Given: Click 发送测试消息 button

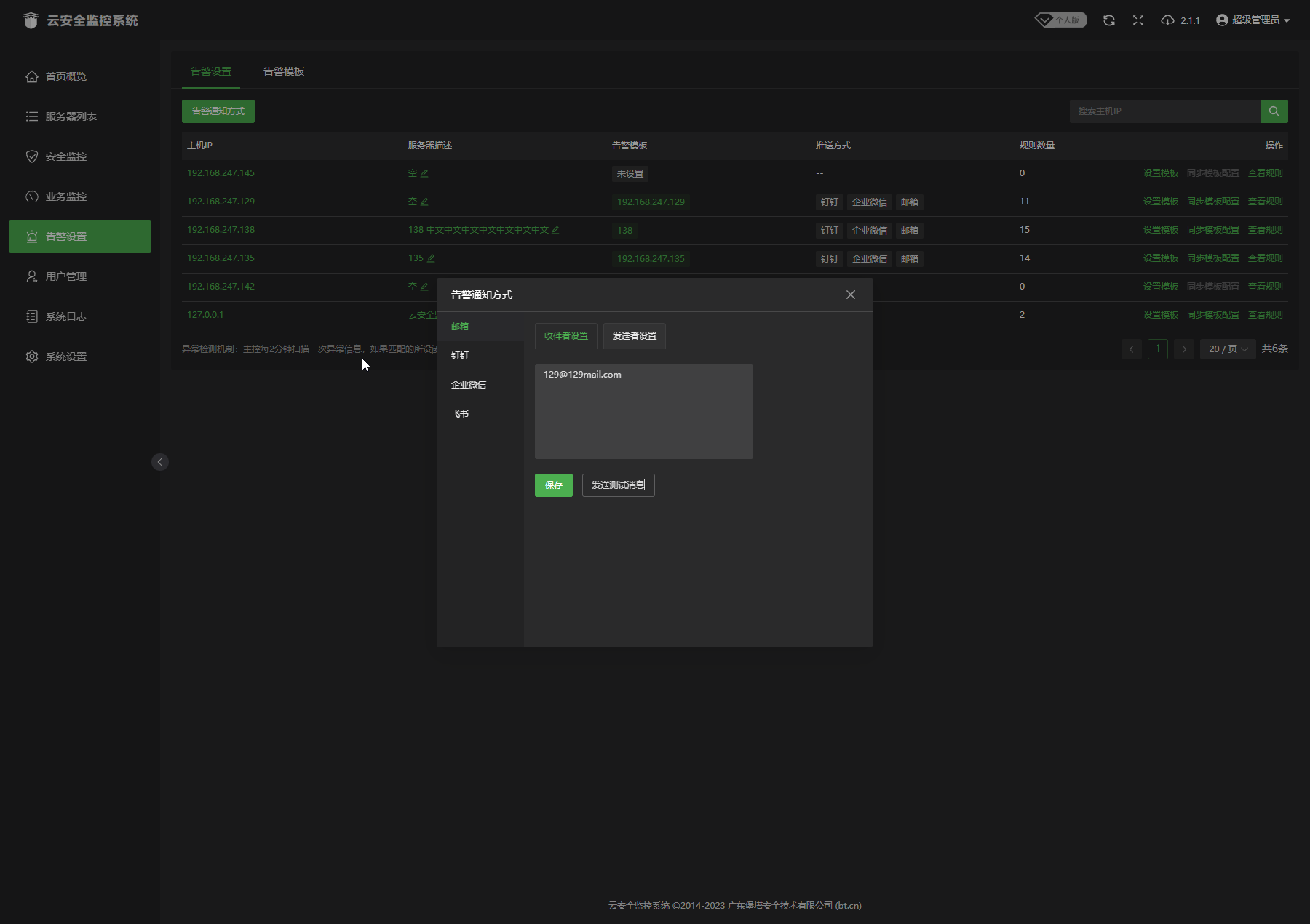Looking at the screenshot, I should coord(618,485).
